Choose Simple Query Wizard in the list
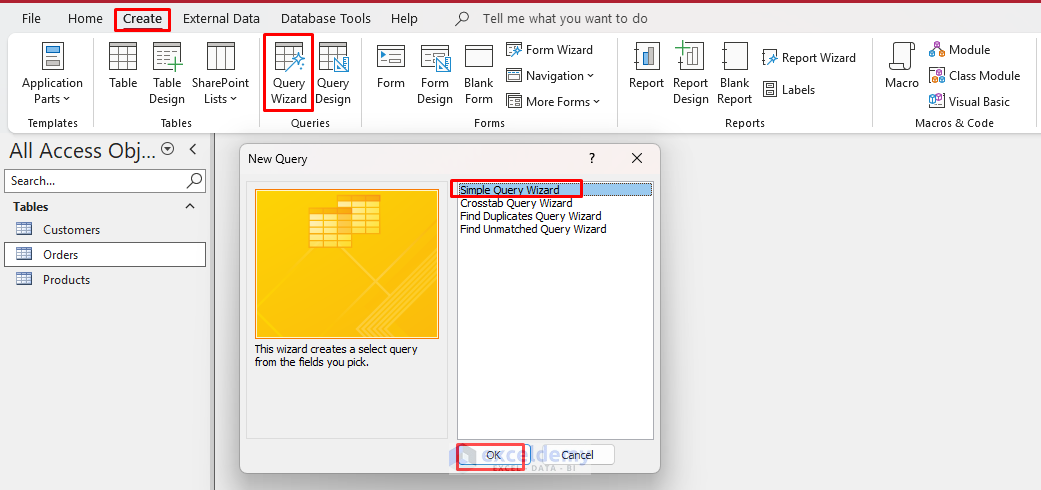The width and height of the screenshot is (1041, 490). click(x=555, y=190)
